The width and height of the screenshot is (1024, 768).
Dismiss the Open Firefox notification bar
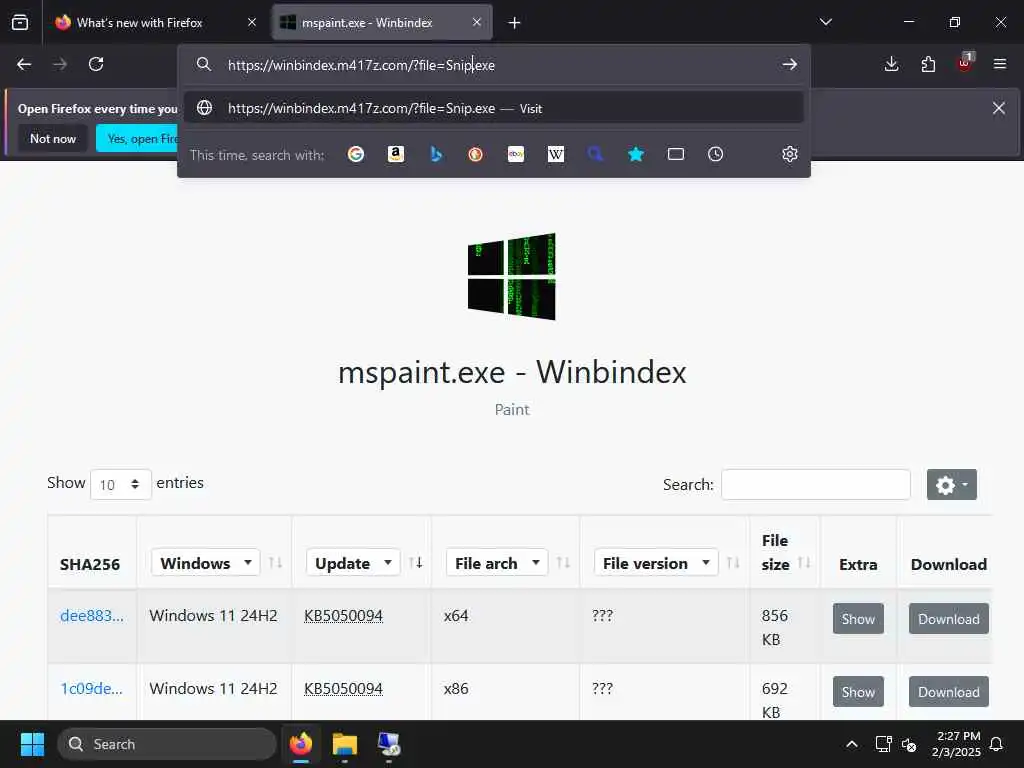tap(999, 108)
